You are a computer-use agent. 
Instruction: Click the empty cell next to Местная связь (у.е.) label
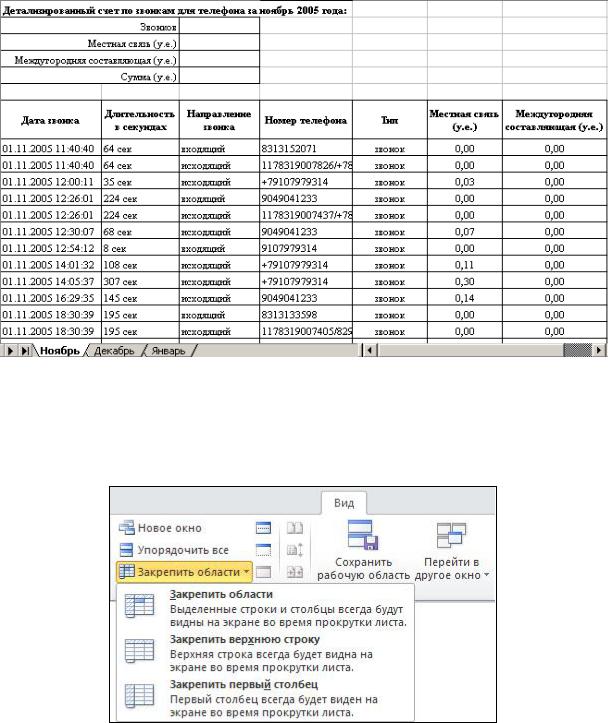click(219, 43)
